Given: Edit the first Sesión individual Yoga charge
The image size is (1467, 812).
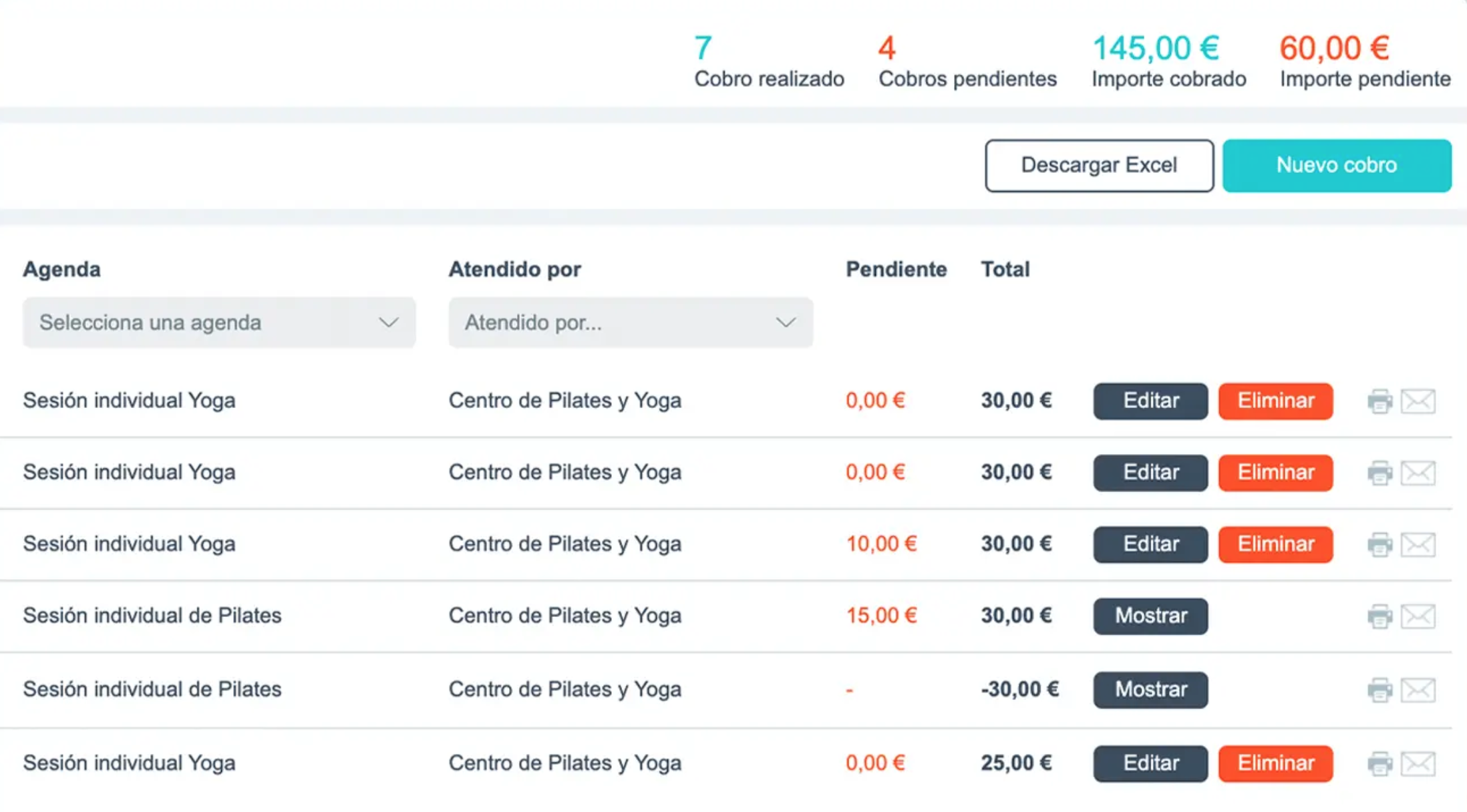Looking at the screenshot, I should (x=1150, y=401).
